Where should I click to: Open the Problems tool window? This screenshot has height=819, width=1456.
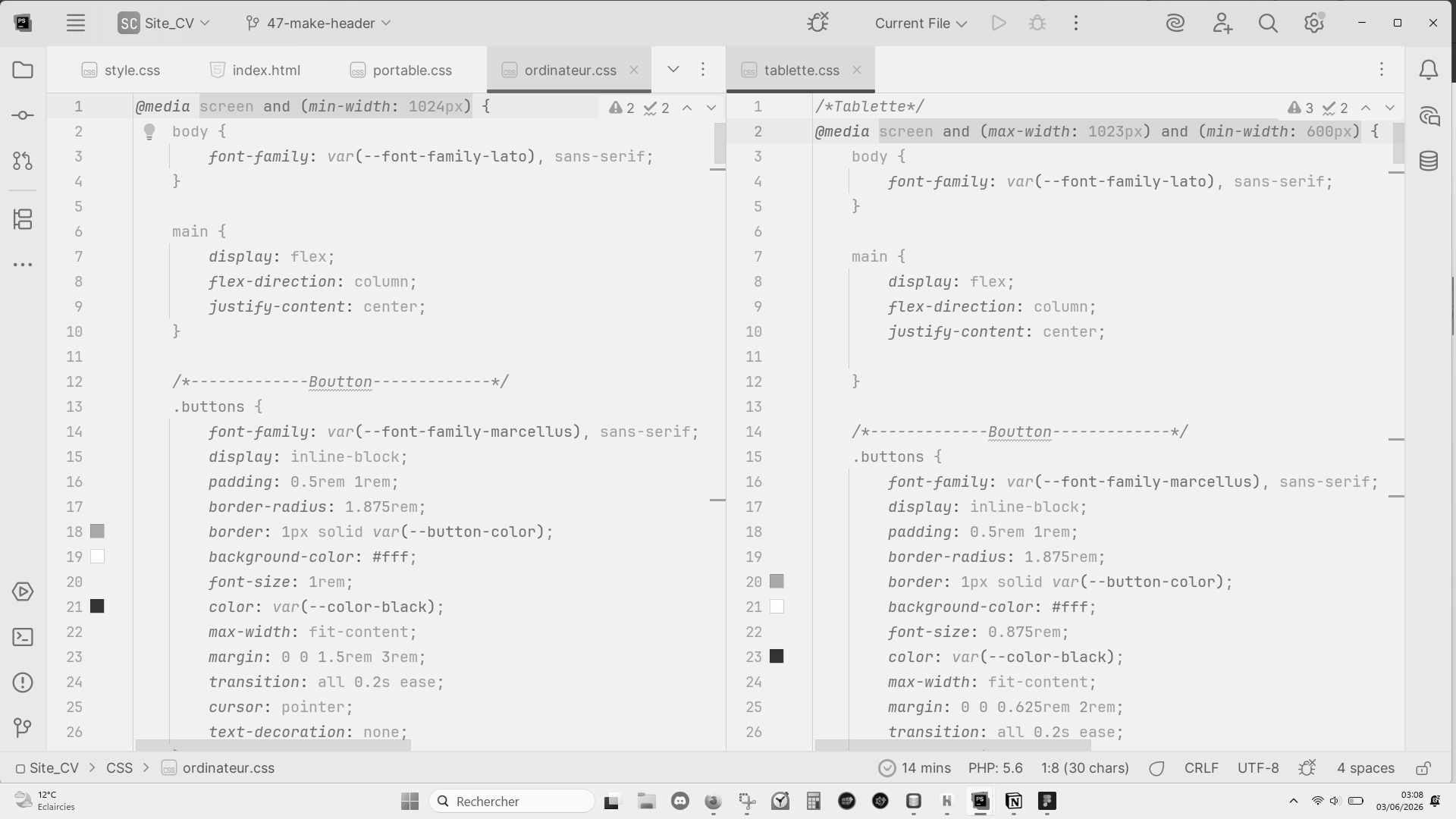[23, 682]
